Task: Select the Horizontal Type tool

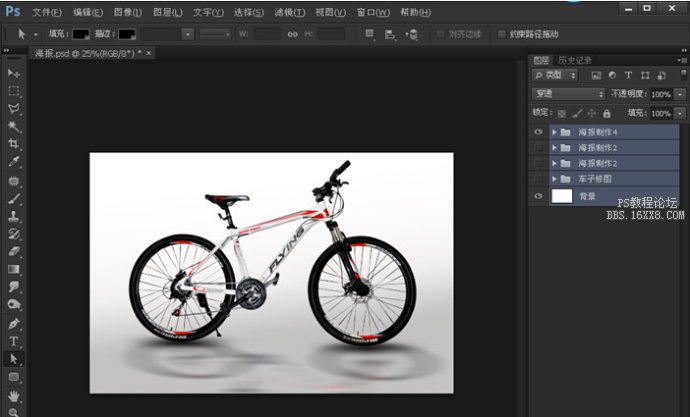Action: (x=14, y=341)
